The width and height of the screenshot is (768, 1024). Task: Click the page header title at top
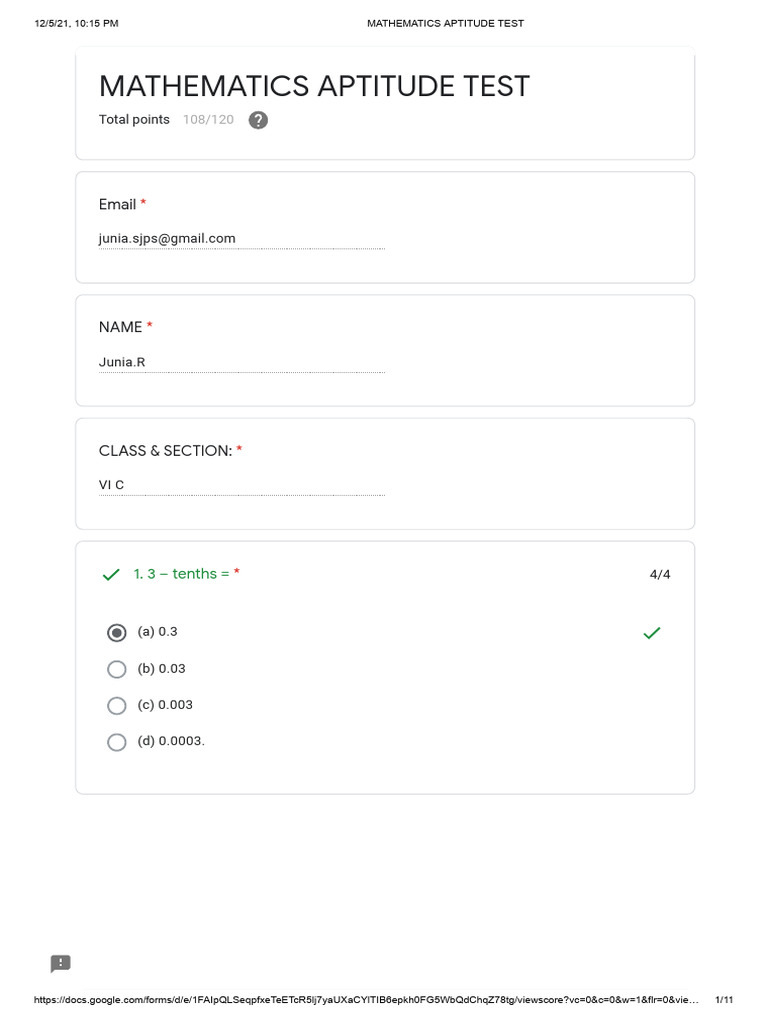pyautogui.click(x=445, y=23)
